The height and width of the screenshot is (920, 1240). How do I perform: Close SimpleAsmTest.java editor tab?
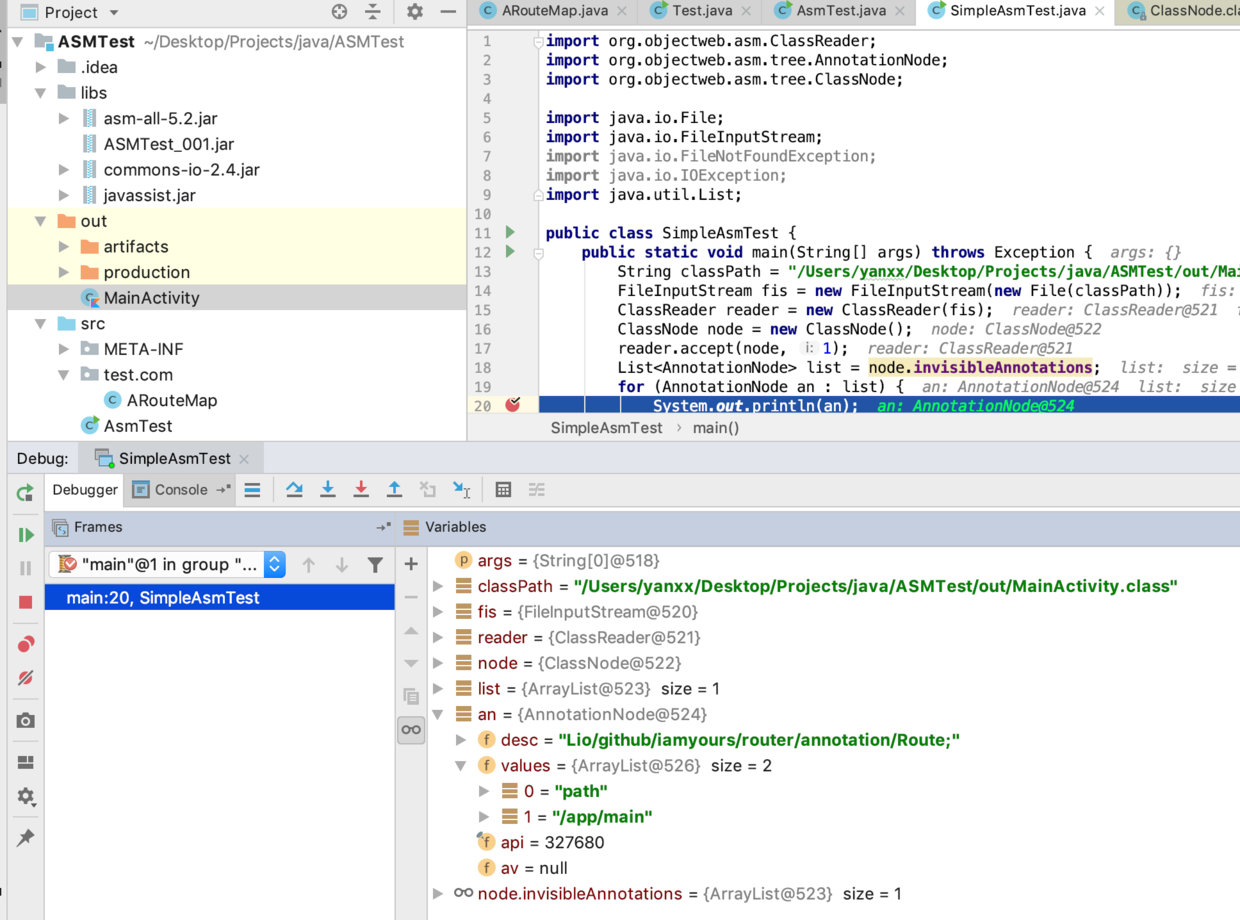[x=1100, y=11]
